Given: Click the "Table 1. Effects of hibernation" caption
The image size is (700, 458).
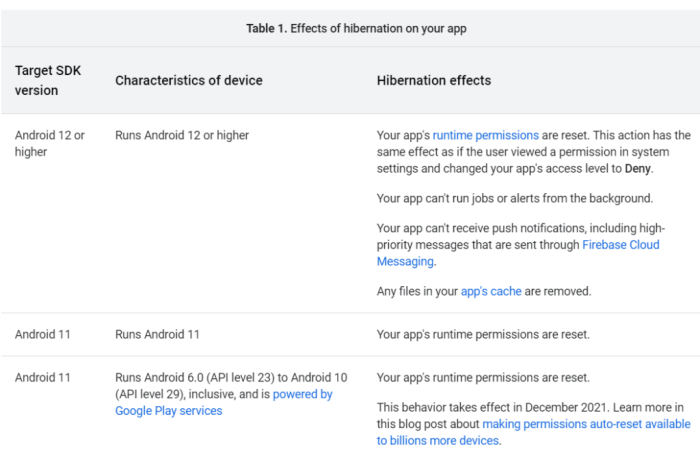Looking at the screenshot, I should click(356, 28).
